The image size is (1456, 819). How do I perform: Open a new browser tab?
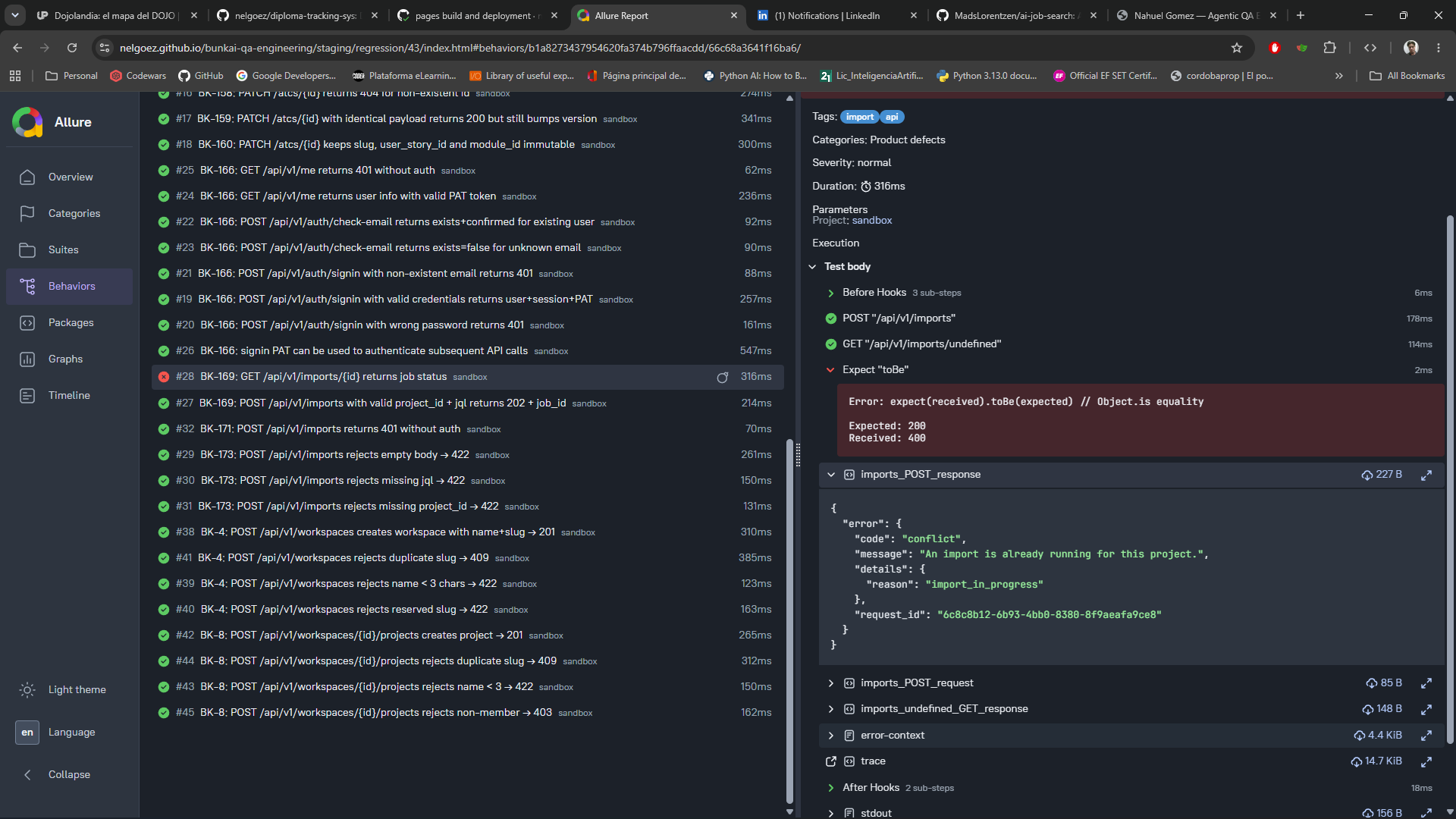pyautogui.click(x=1301, y=15)
